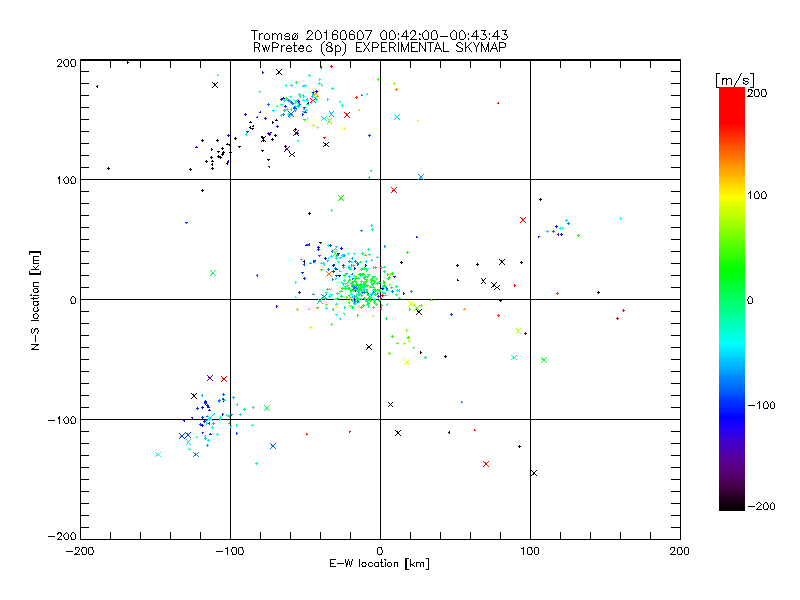Click the x-axis tick label '-200'

click(80, 551)
